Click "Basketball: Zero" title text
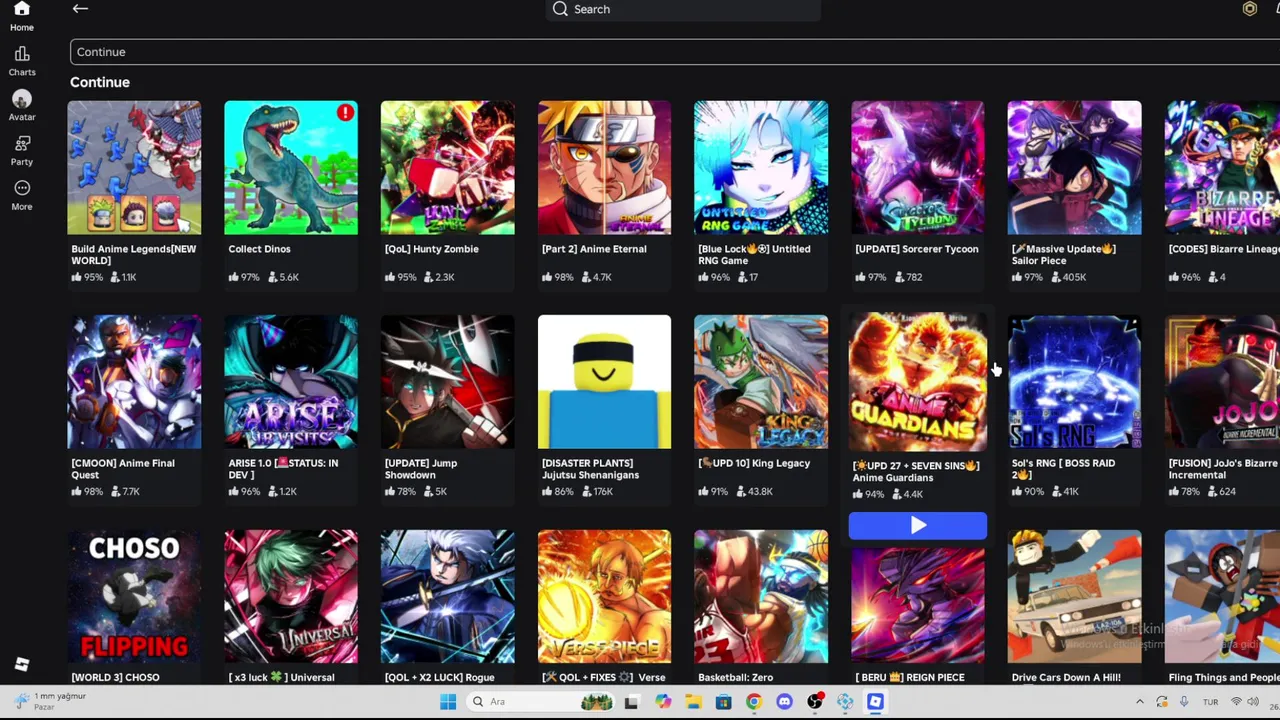1280x720 pixels. 735,677
